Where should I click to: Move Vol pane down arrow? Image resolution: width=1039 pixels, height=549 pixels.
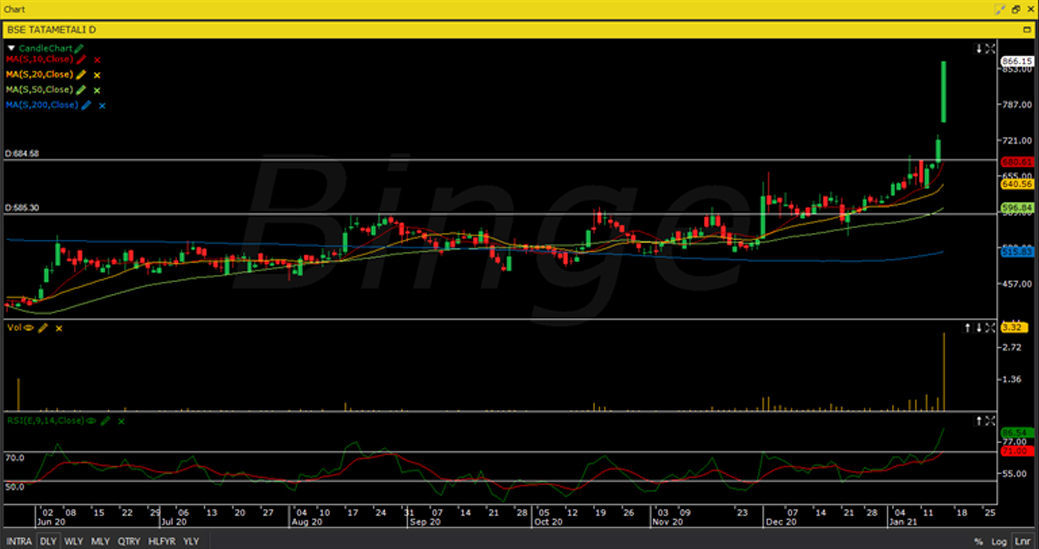pyautogui.click(x=979, y=328)
